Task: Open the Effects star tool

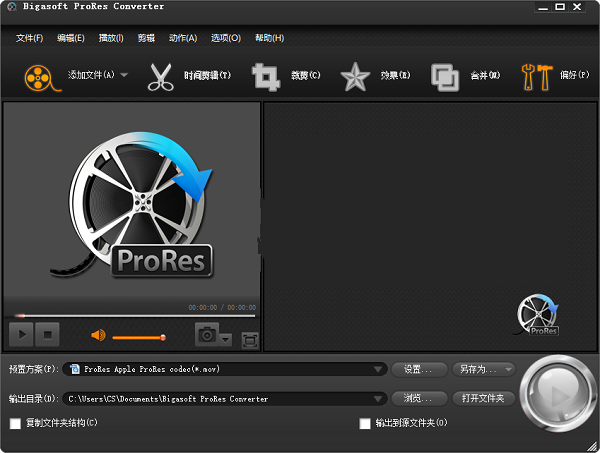Action: tap(355, 76)
